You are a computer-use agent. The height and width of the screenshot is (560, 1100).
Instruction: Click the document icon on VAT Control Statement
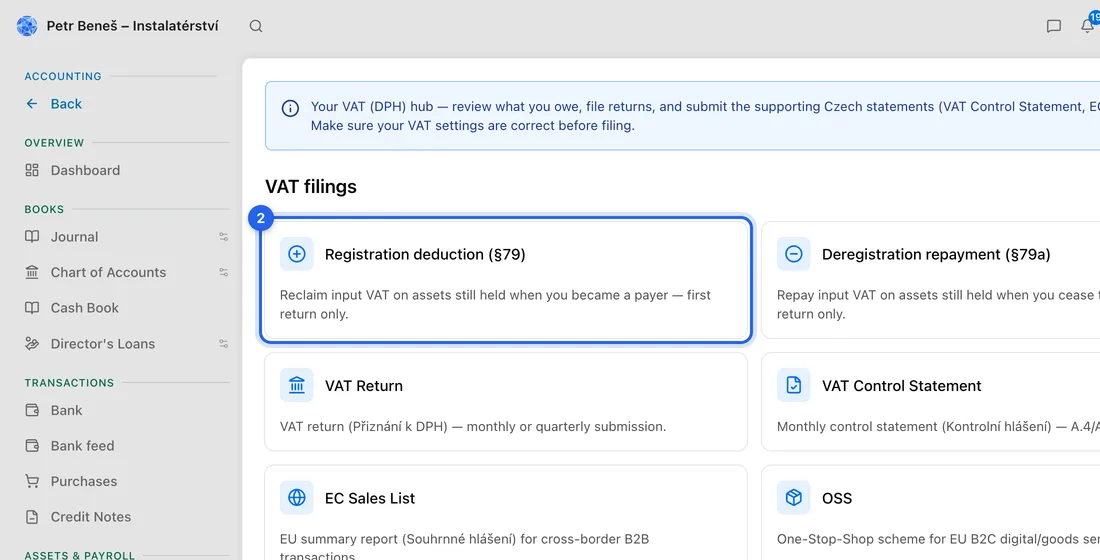point(793,385)
